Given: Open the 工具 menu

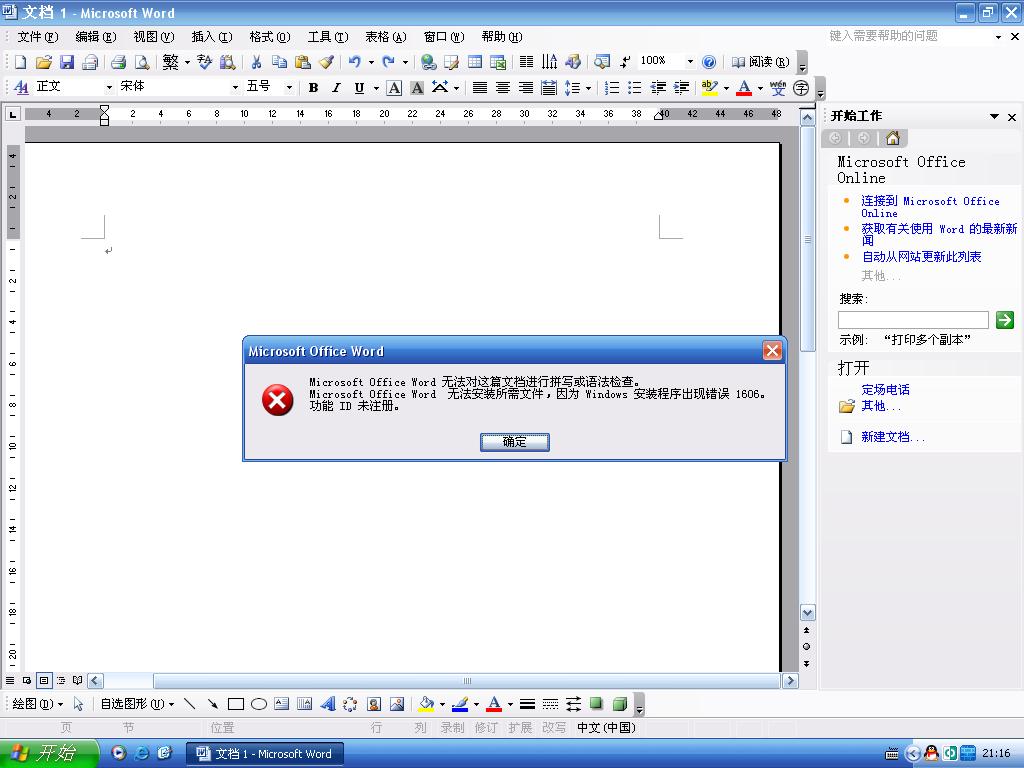Looking at the screenshot, I should (328, 37).
